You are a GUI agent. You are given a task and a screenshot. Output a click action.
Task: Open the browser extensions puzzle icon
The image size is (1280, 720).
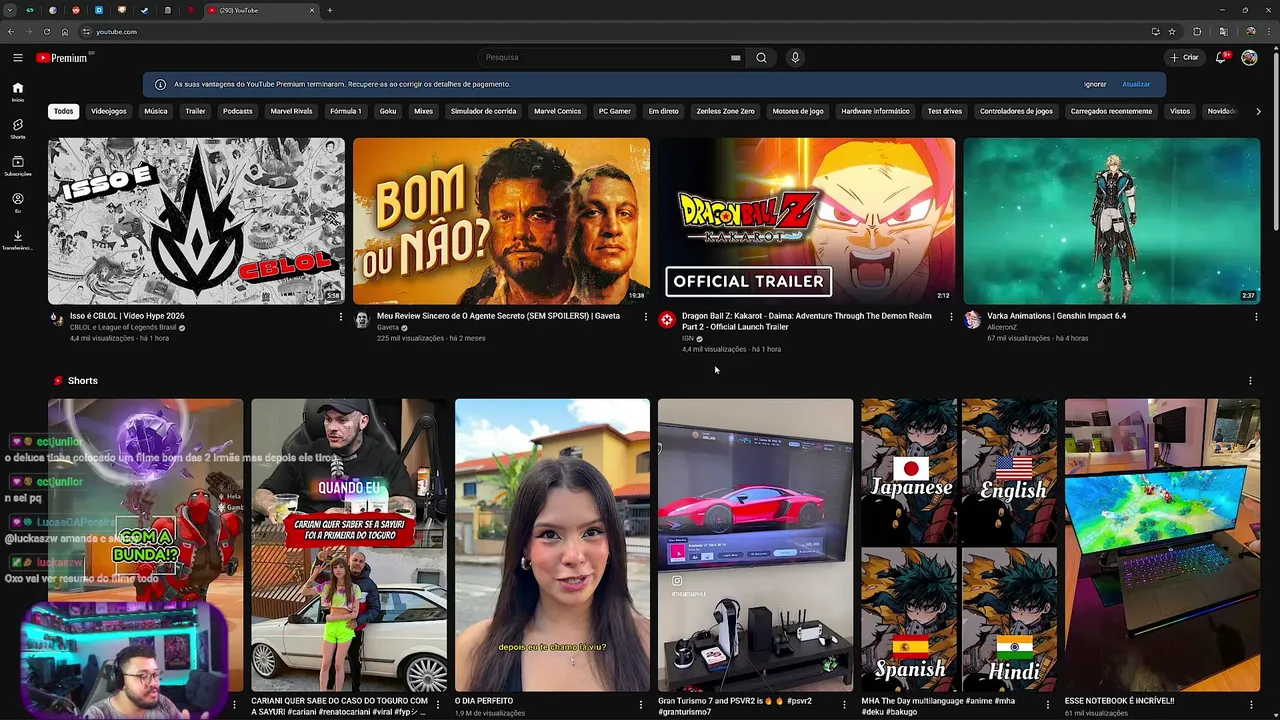(x=1197, y=32)
